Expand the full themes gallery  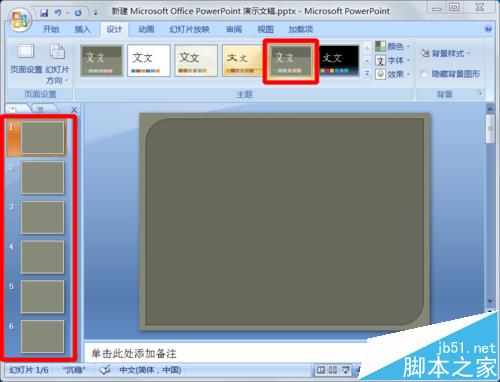(x=367, y=73)
